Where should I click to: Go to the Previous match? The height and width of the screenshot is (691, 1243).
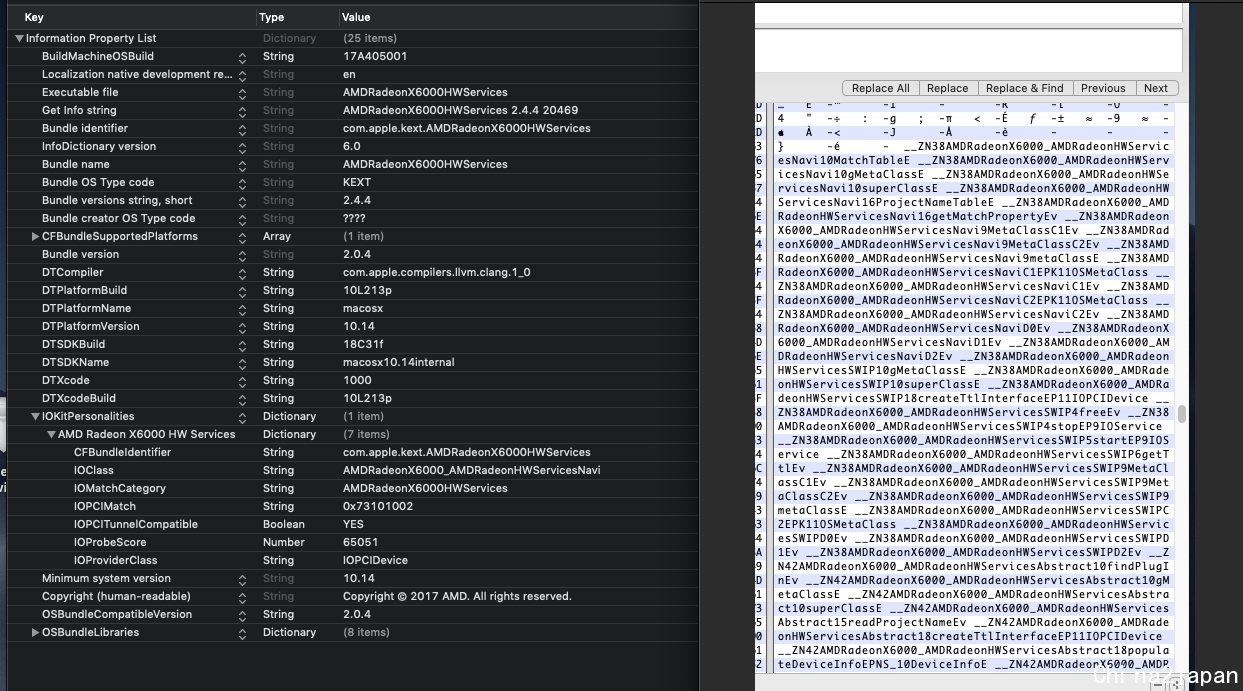pos(1103,88)
